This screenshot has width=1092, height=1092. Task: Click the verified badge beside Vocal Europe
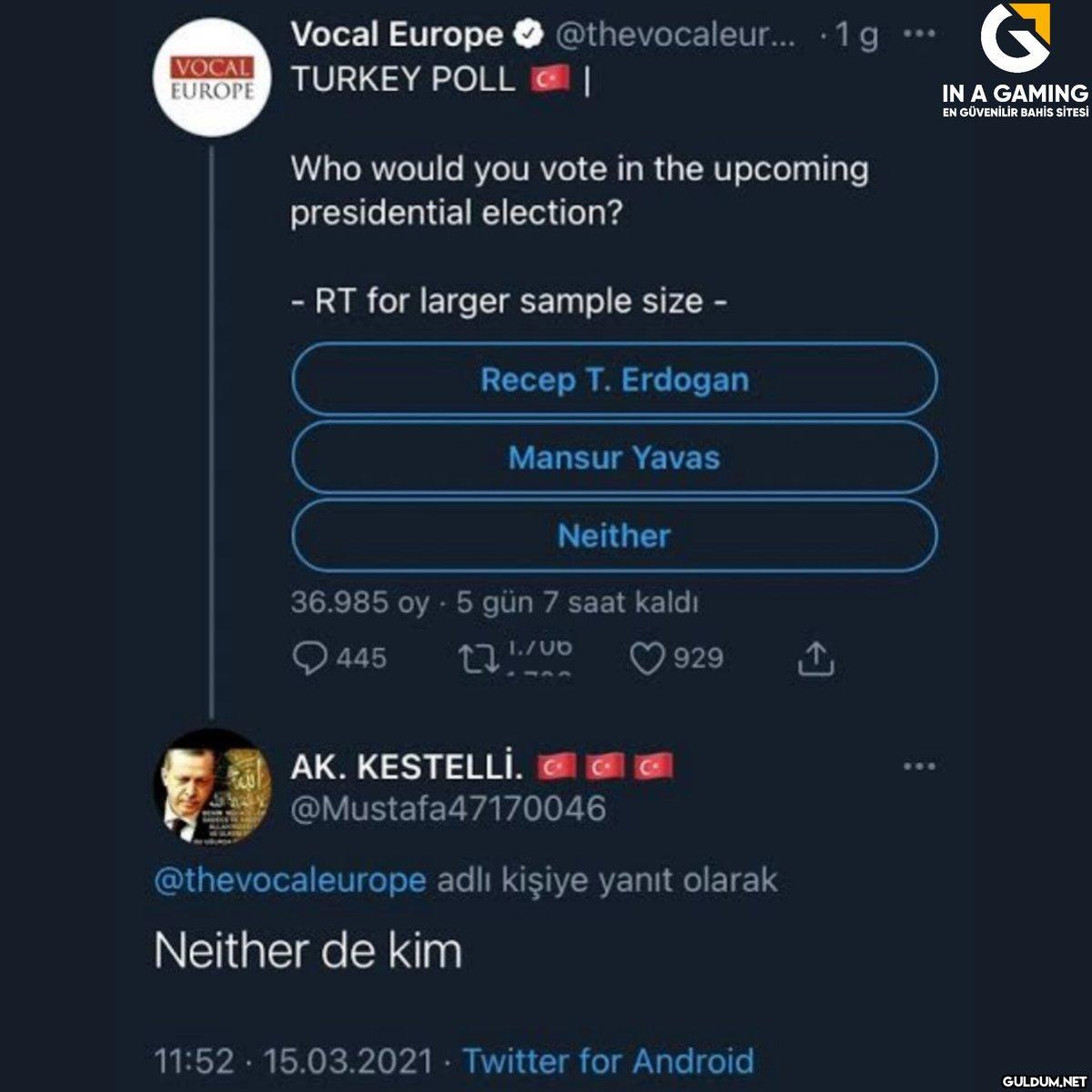click(x=526, y=35)
